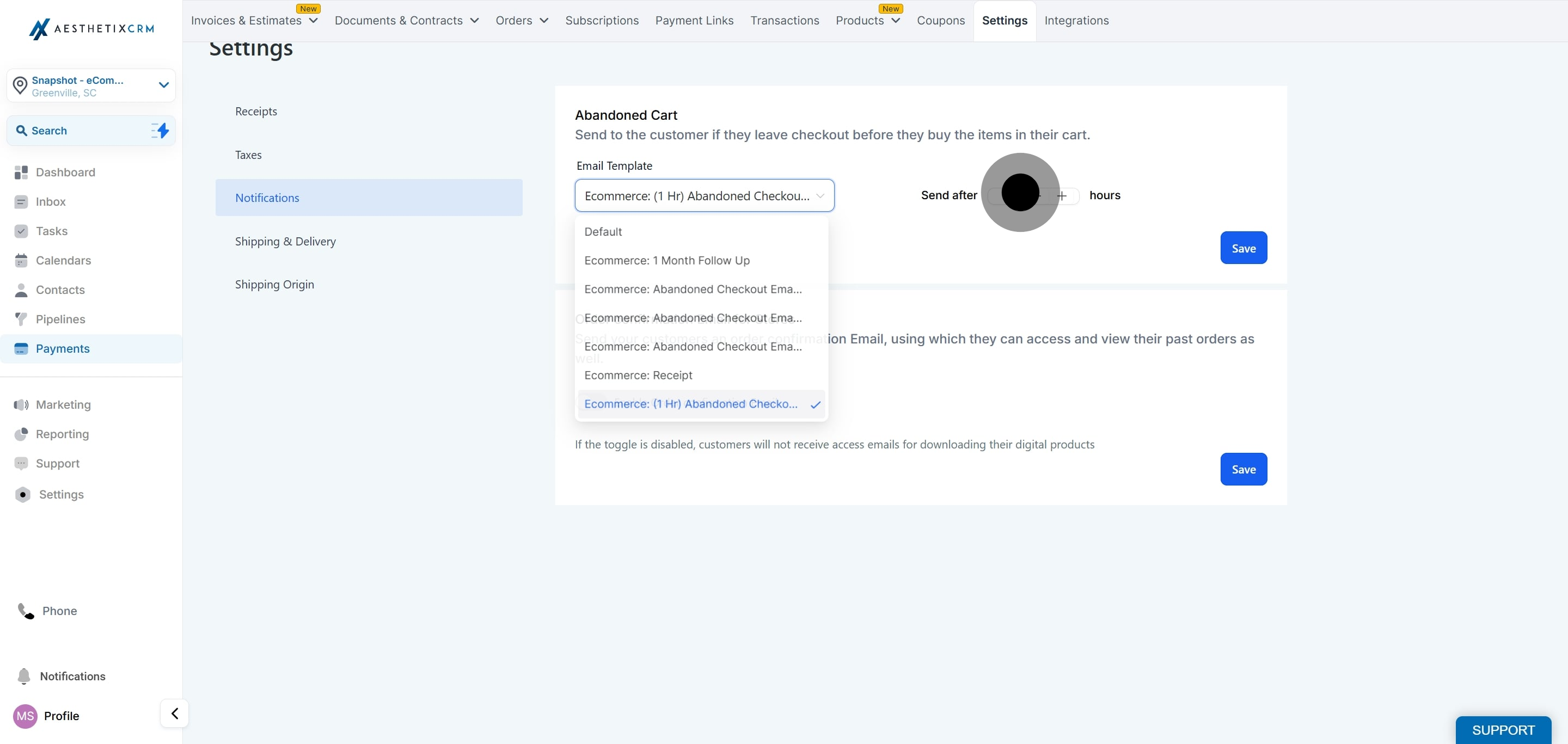Image resolution: width=1568 pixels, height=744 pixels.
Task: Open Calendars via its calendar icon
Action: click(x=21, y=260)
